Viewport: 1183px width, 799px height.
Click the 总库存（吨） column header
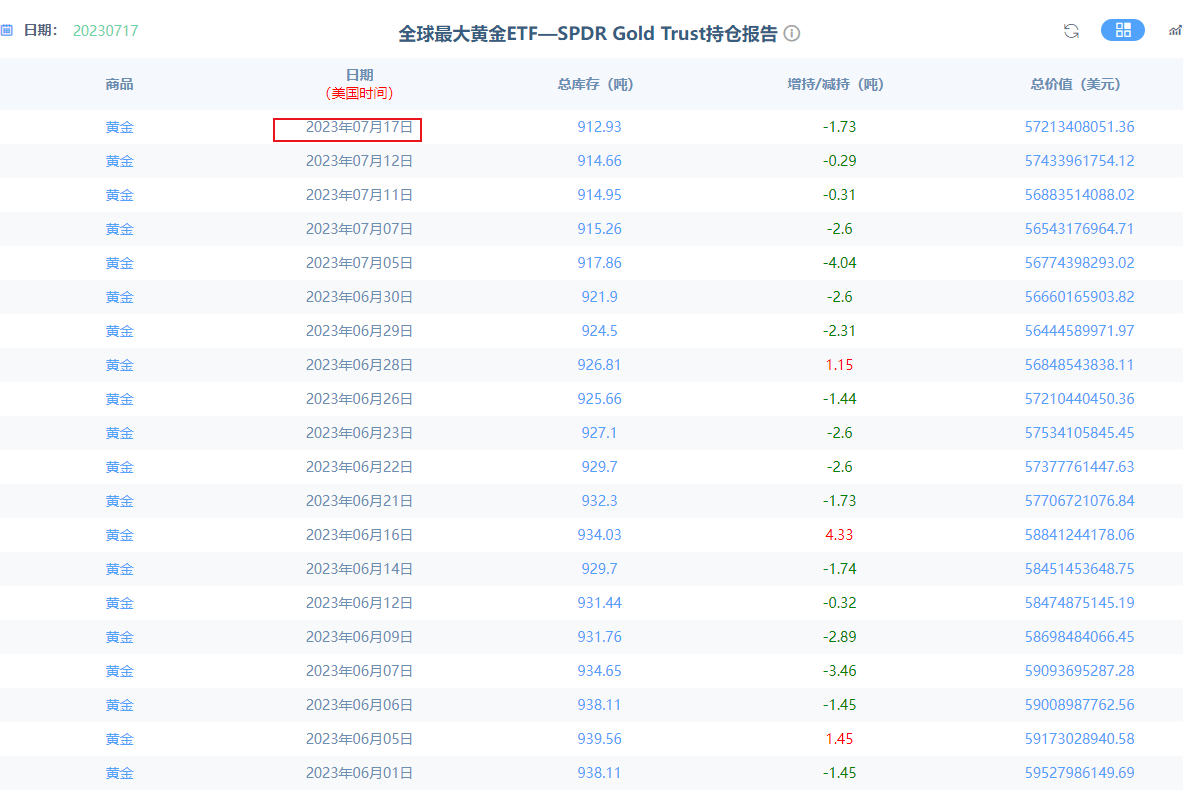click(599, 85)
